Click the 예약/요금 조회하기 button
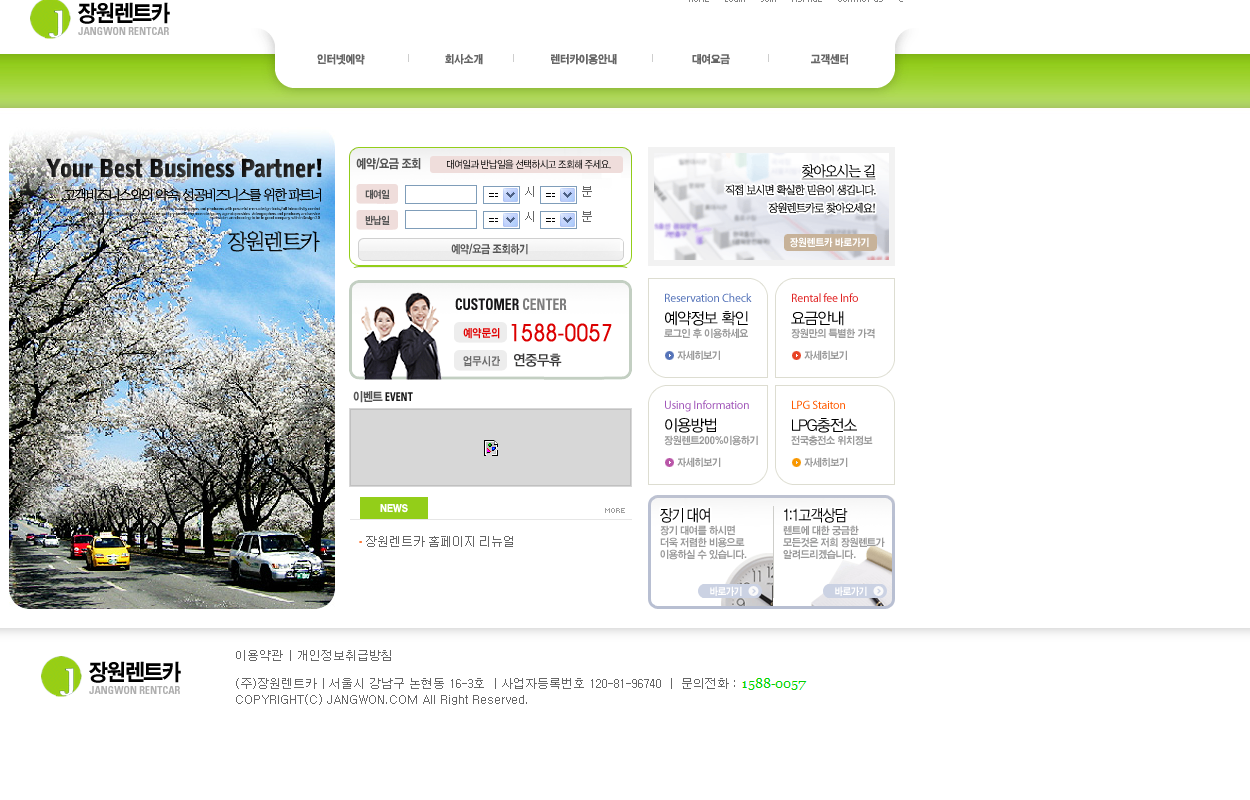The image size is (1250, 800). tap(491, 249)
